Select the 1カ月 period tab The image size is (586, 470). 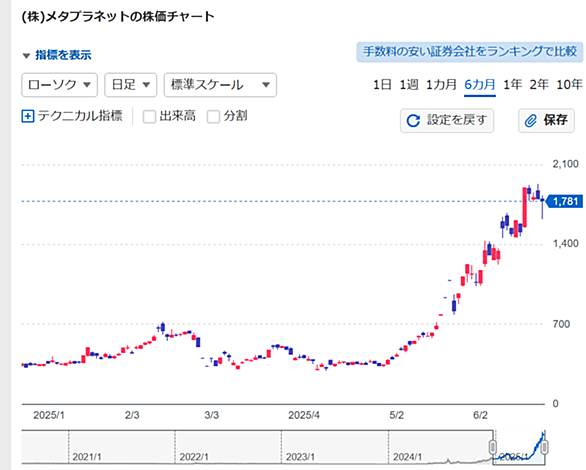(x=441, y=85)
